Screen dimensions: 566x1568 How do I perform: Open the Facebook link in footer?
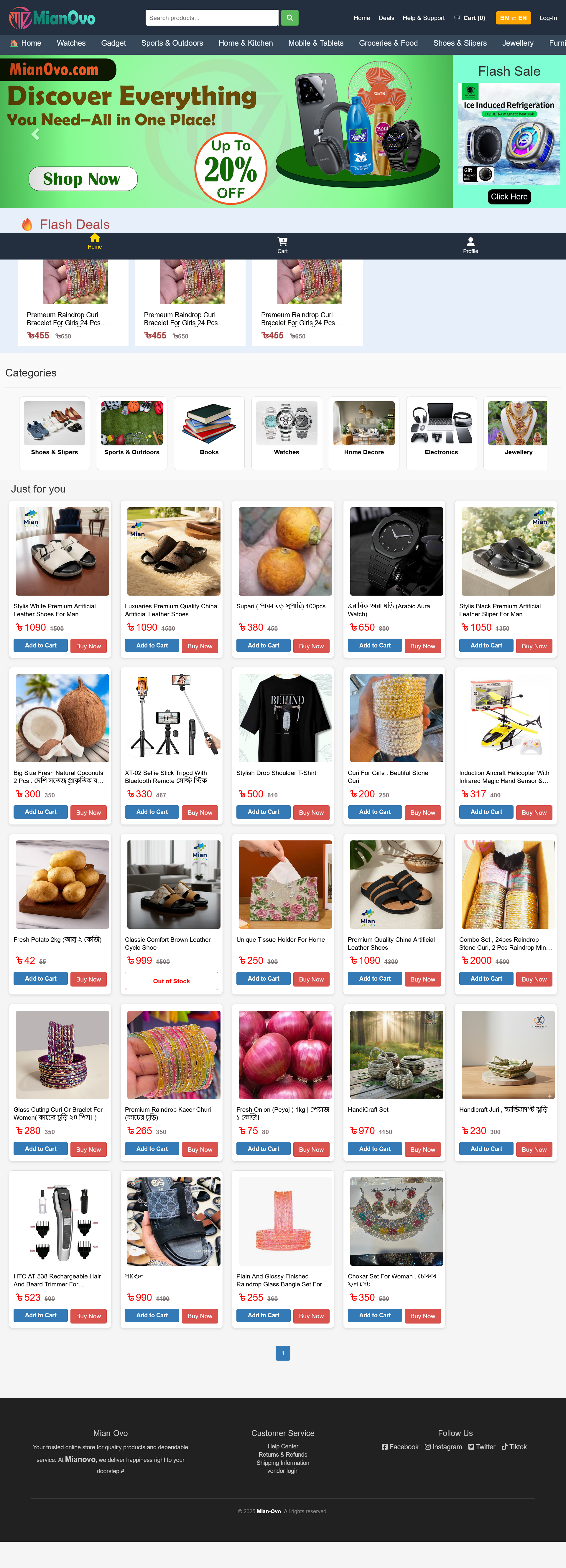click(x=400, y=1447)
